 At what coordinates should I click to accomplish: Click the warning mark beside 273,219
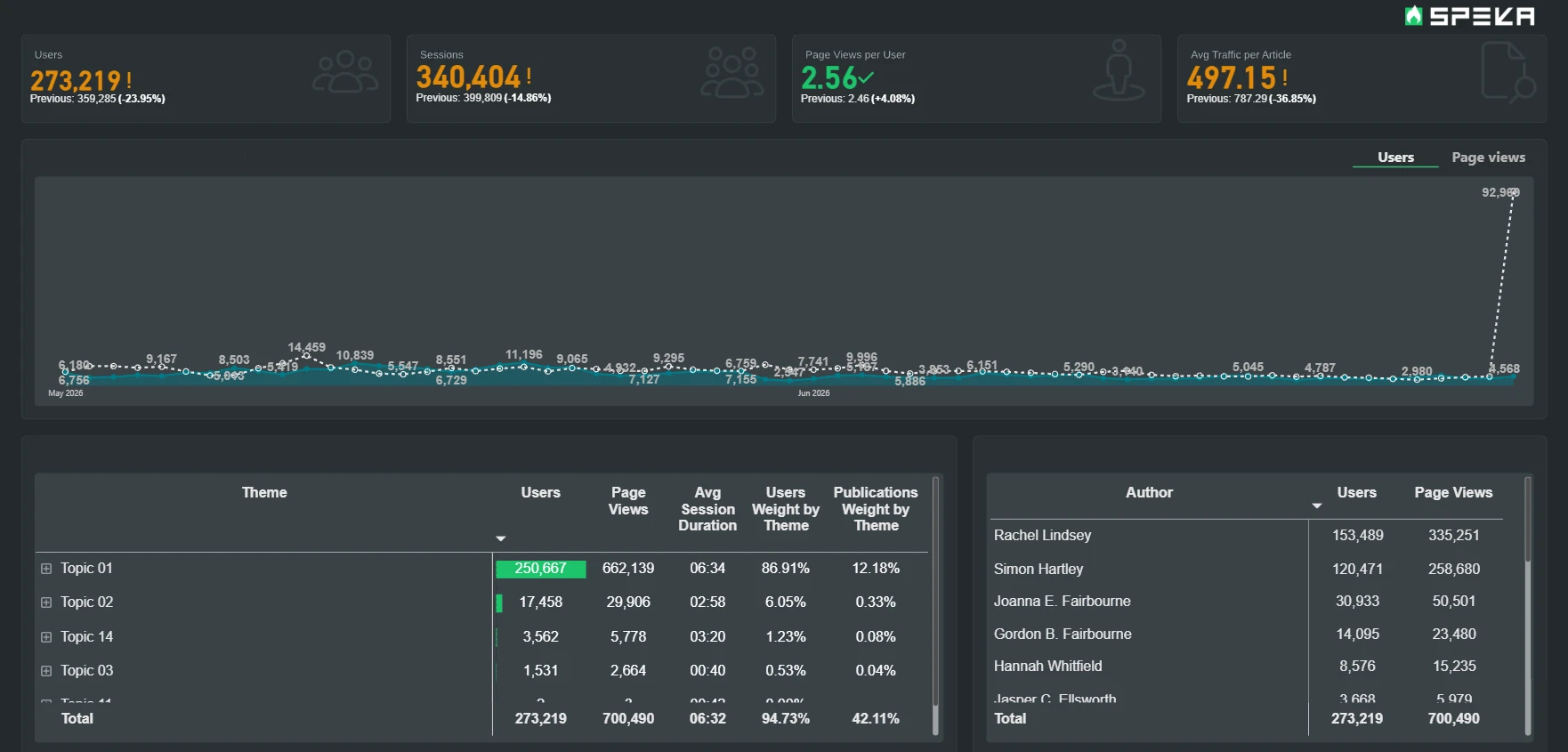tap(130, 80)
